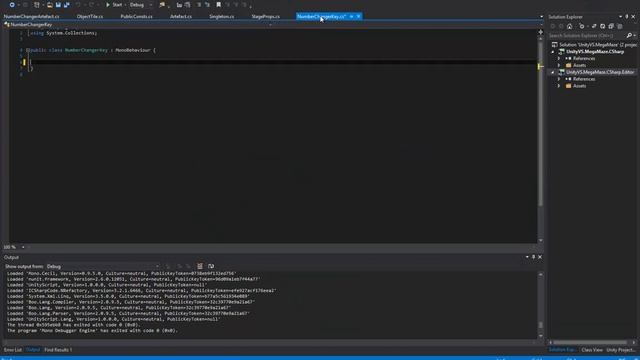The width and height of the screenshot is (640, 360).
Task: Expand Assets under UnityVS.MegaMaze.CSharp
Action: [x=559, y=65]
